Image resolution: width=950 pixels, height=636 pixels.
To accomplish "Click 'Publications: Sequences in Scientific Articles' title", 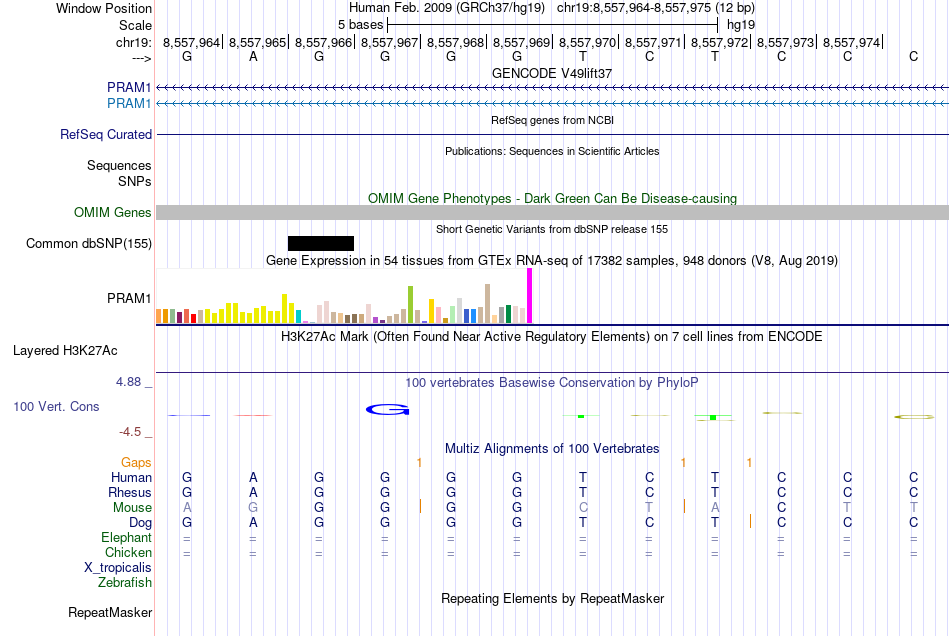I will tap(552, 151).
